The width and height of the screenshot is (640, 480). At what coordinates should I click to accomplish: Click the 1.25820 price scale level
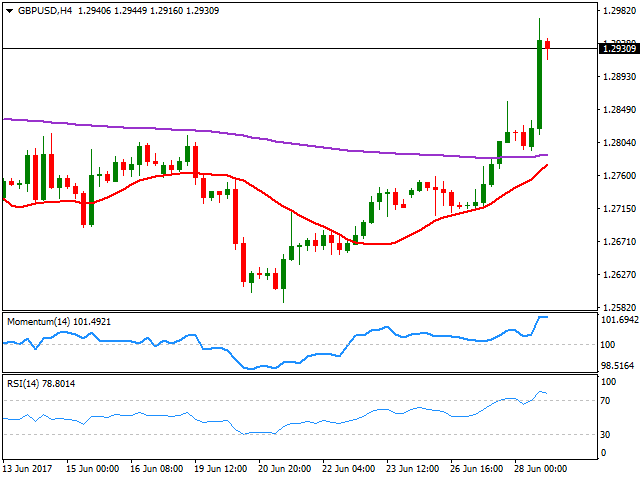[x=619, y=307]
